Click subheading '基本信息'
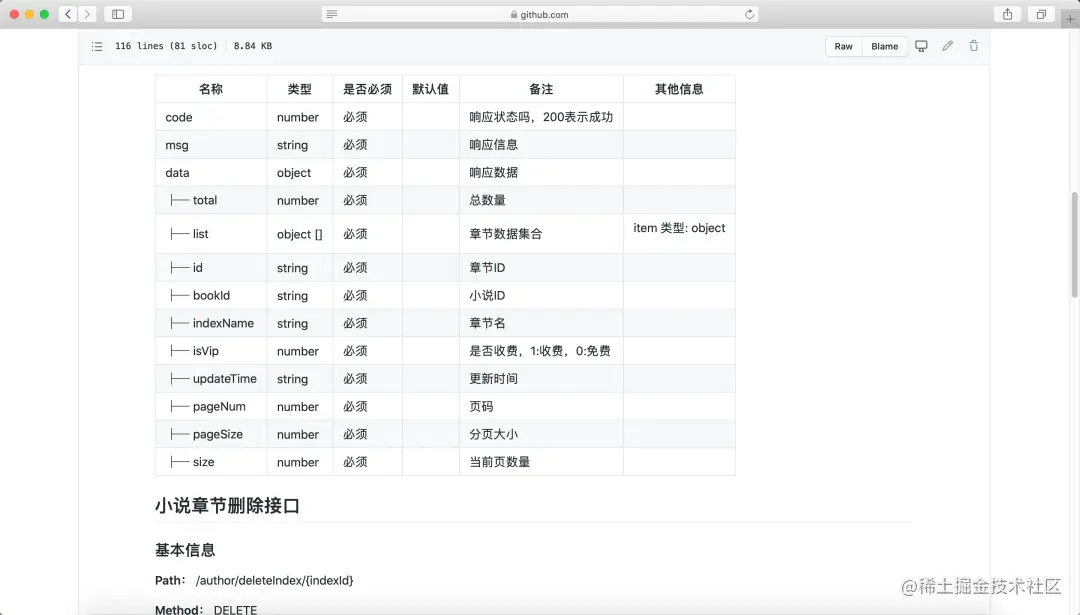The width and height of the screenshot is (1080, 615). 185,550
